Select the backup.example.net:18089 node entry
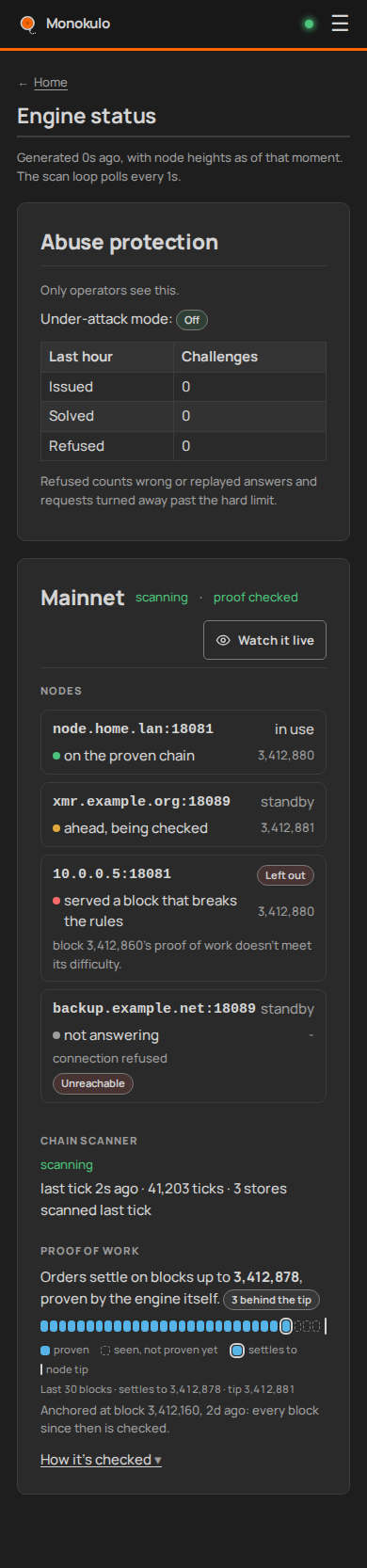This screenshot has width=367, height=1568. click(183, 1046)
